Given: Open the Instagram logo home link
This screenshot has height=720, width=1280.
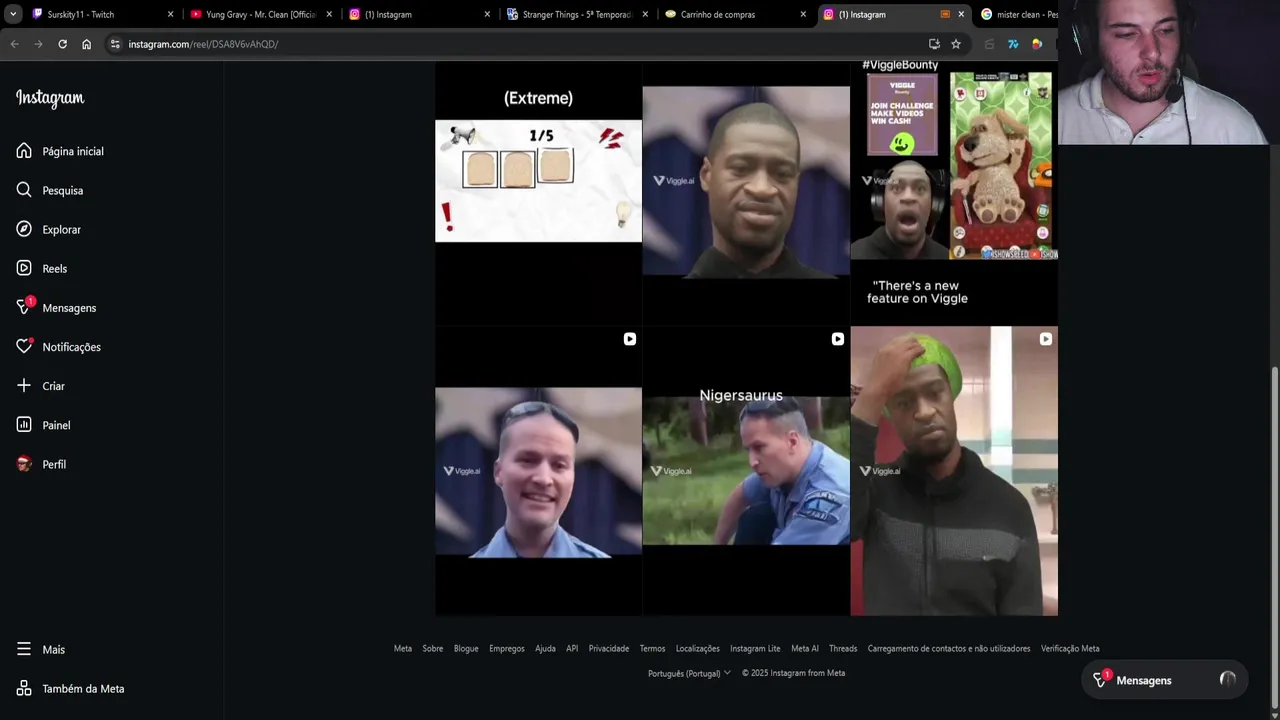Looking at the screenshot, I should click(x=50, y=98).
